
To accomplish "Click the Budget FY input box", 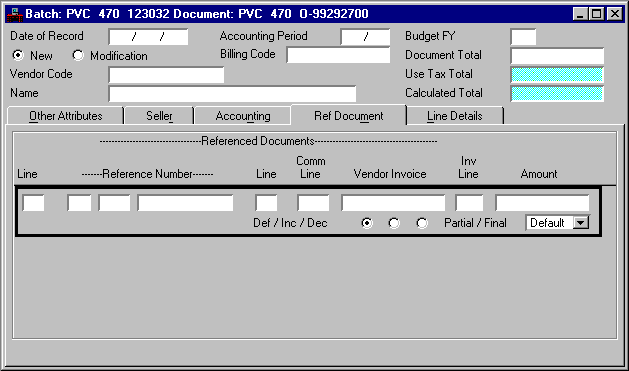I will 523,37.
